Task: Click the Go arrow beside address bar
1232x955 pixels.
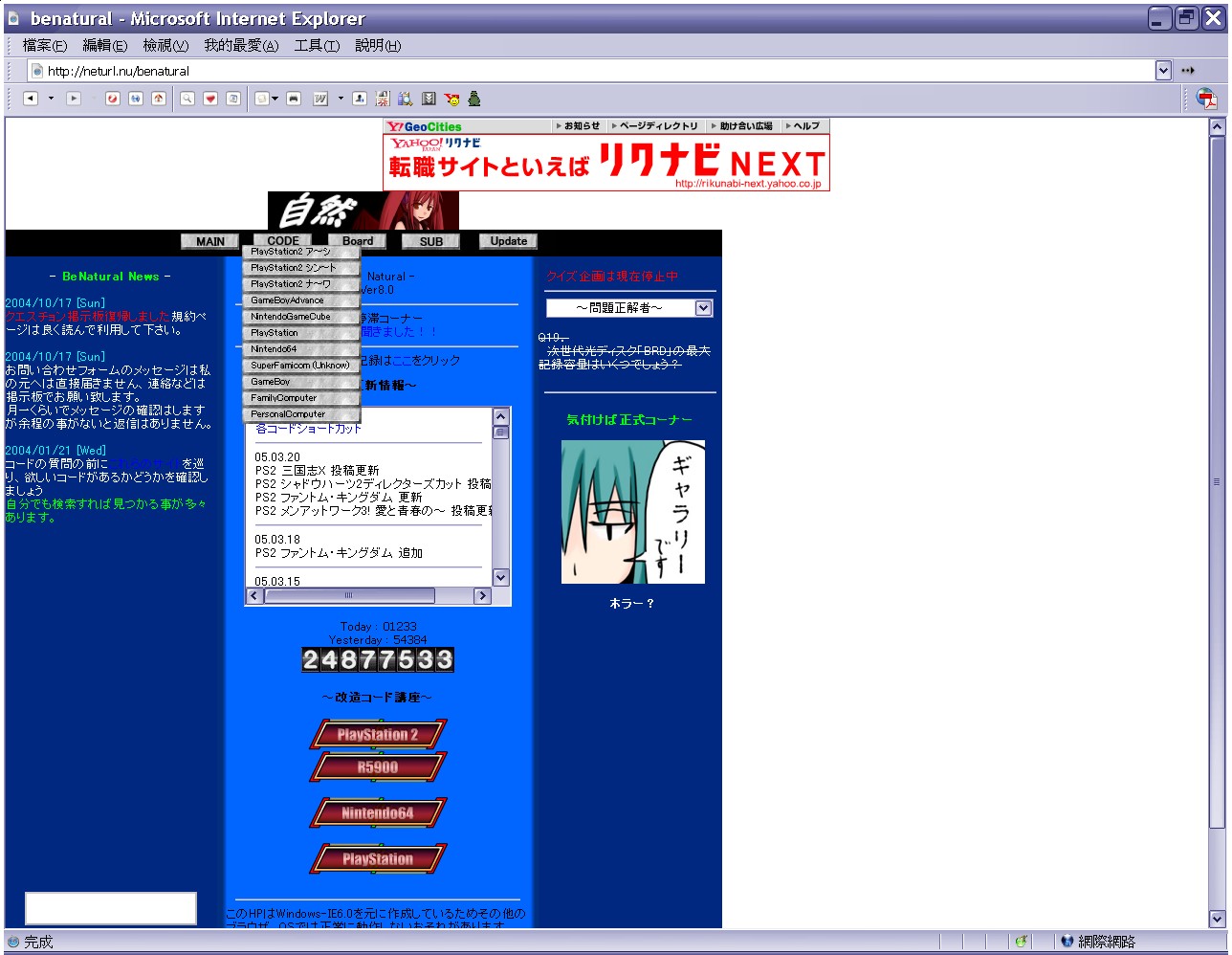Action: (1187, 70)
